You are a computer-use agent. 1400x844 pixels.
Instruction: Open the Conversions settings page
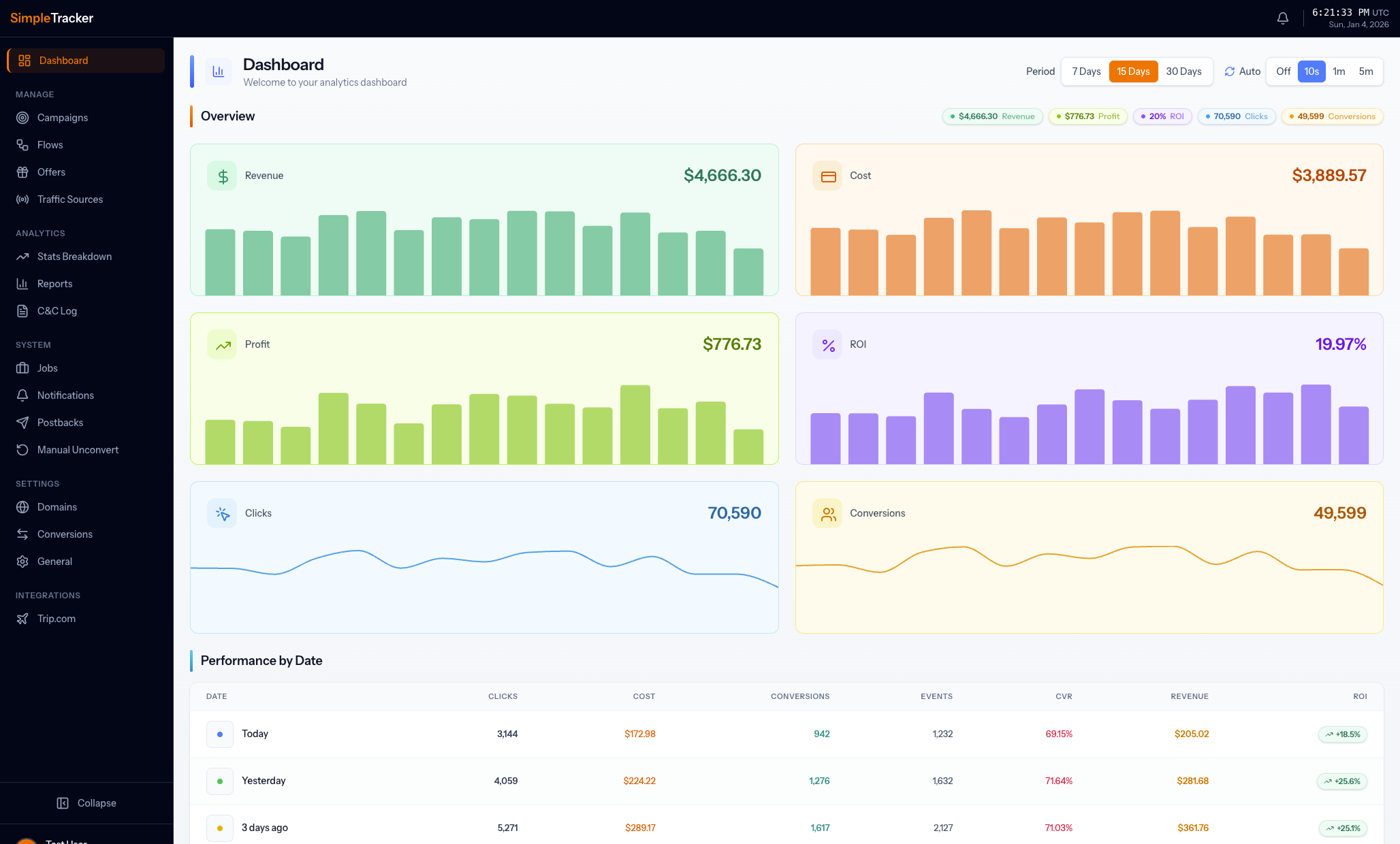(65, 534)
